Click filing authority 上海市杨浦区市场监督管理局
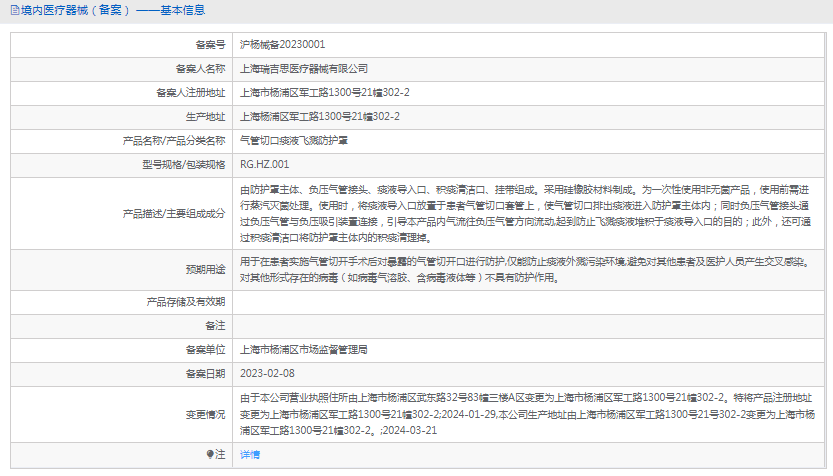The width and height of the screenshot is (833, 476). (303, 350)
